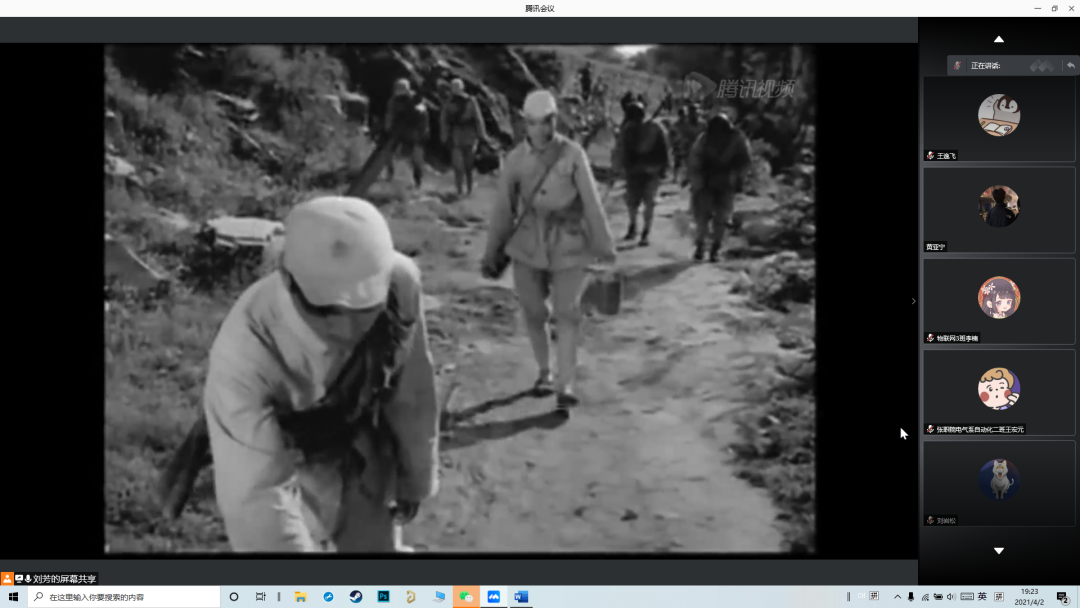1080x608 pixels.
Task: Open Task View on the taskbar
Action: pos(260,597)
